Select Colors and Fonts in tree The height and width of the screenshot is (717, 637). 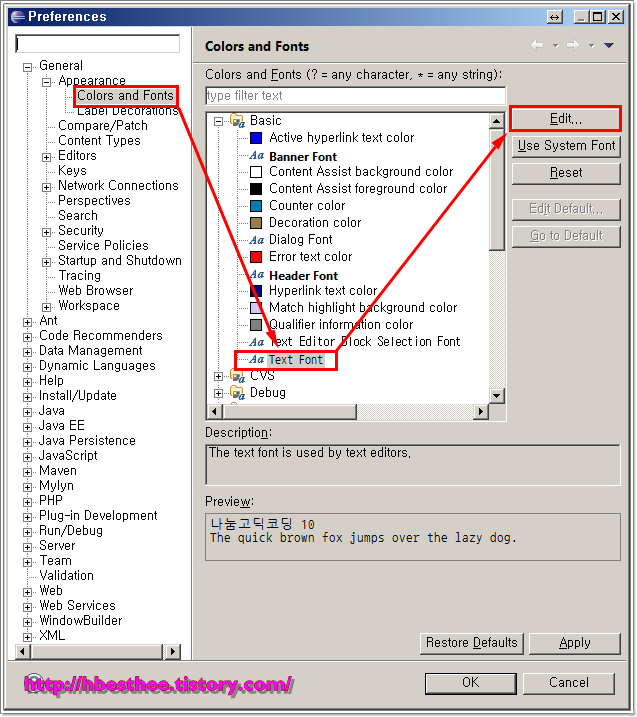125,96
